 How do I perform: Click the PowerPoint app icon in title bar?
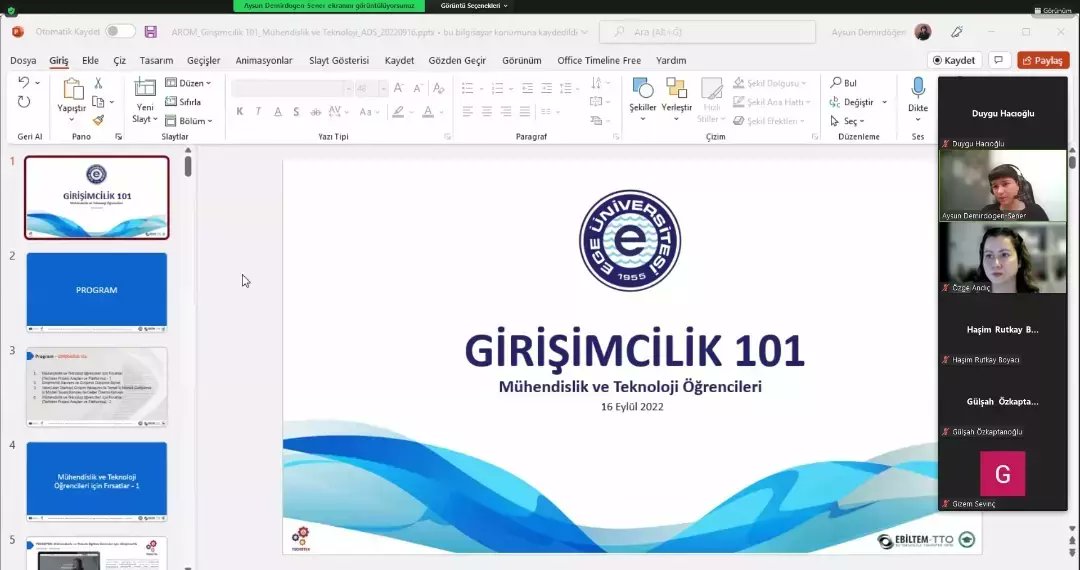18,32
